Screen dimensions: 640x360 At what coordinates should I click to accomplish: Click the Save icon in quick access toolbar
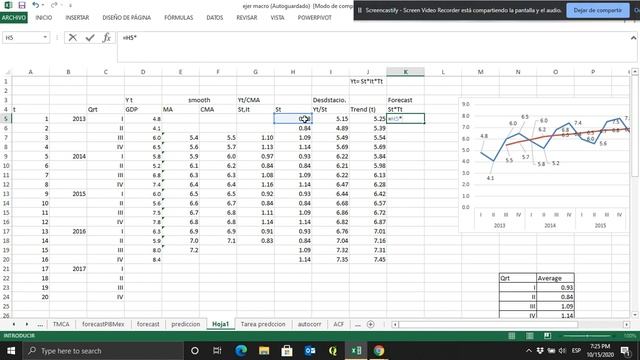point(22,5)
